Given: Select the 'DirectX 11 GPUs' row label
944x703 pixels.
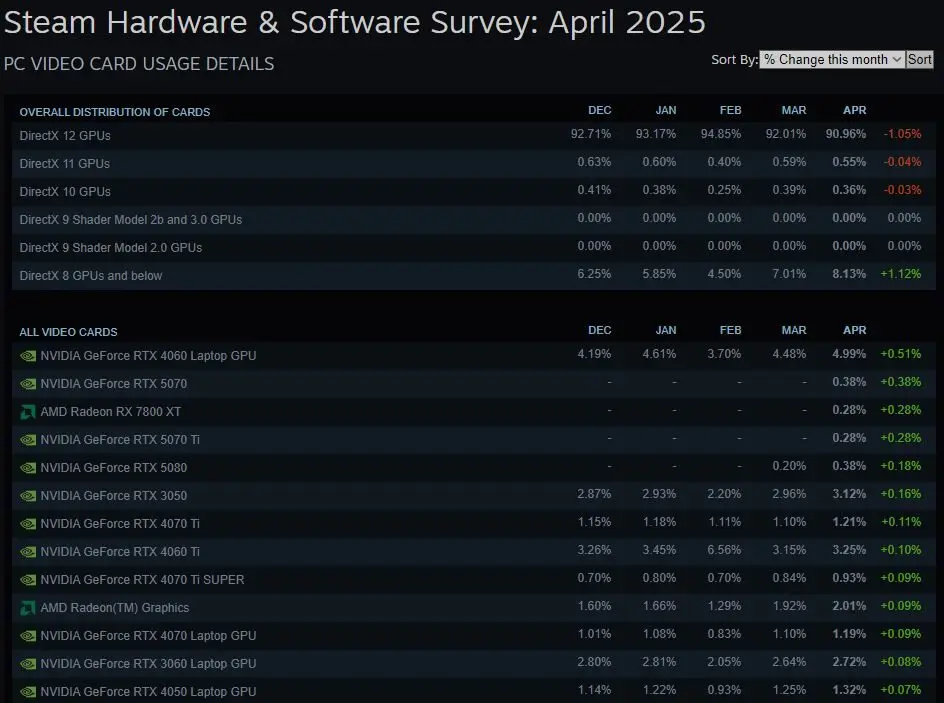Looking at the screenshot, I should pyautogui.click(x=64, y=164).
